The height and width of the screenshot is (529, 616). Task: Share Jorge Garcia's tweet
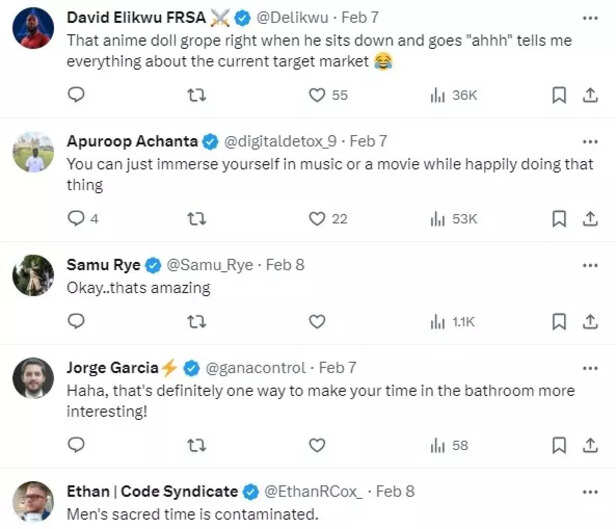(x=588, y=445)
